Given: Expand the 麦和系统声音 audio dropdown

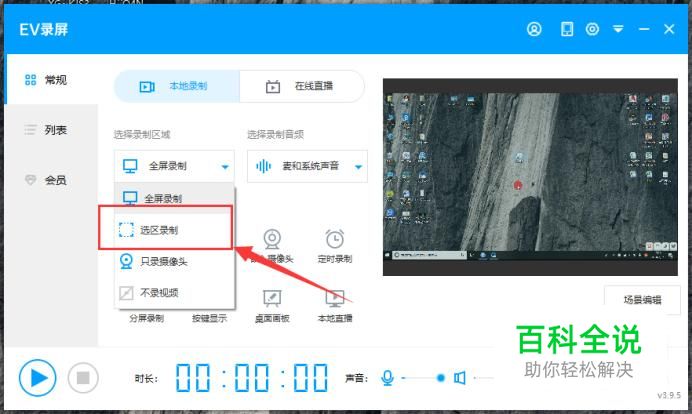Looking at the screenshot, I should (307, 166).
